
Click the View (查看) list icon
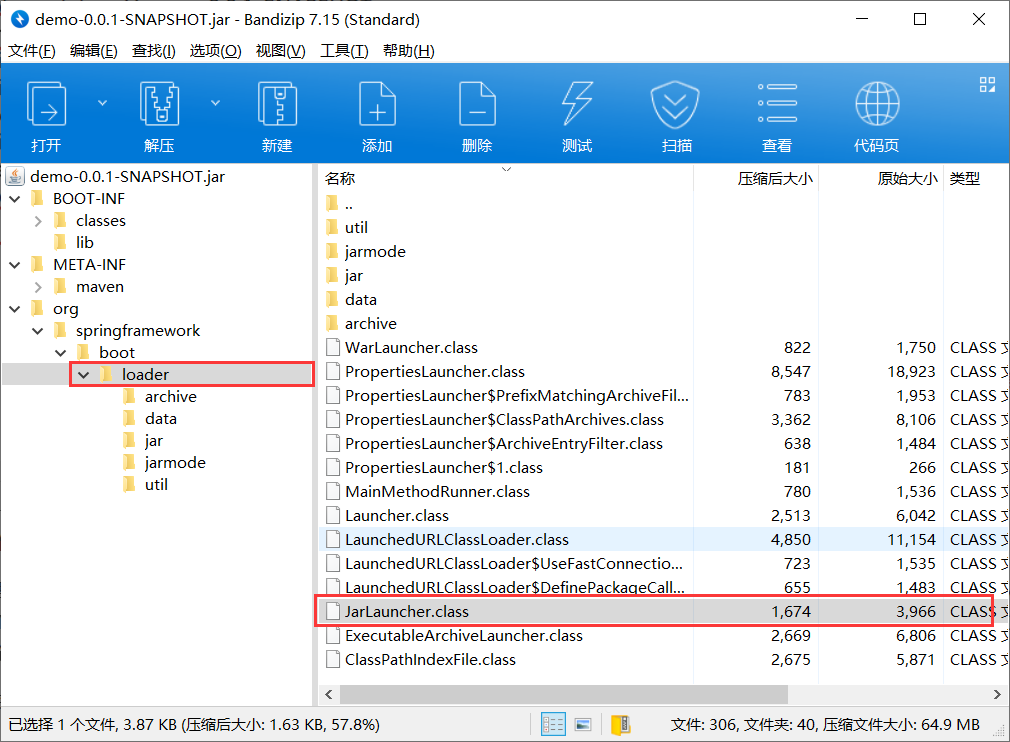tap(777, 104)
